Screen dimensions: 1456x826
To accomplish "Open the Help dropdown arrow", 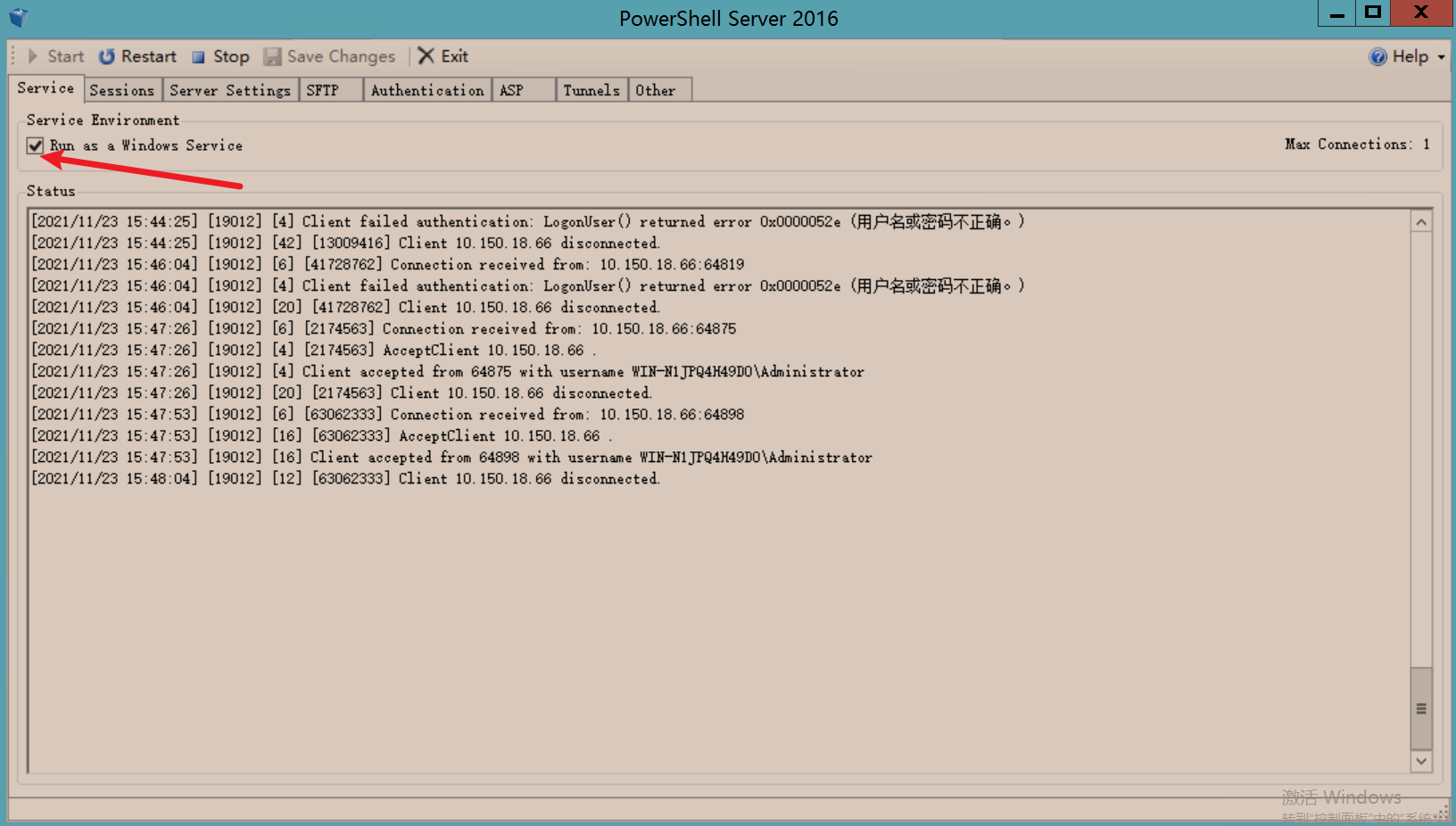I will pyautogui.click(x=1441, y=57).
